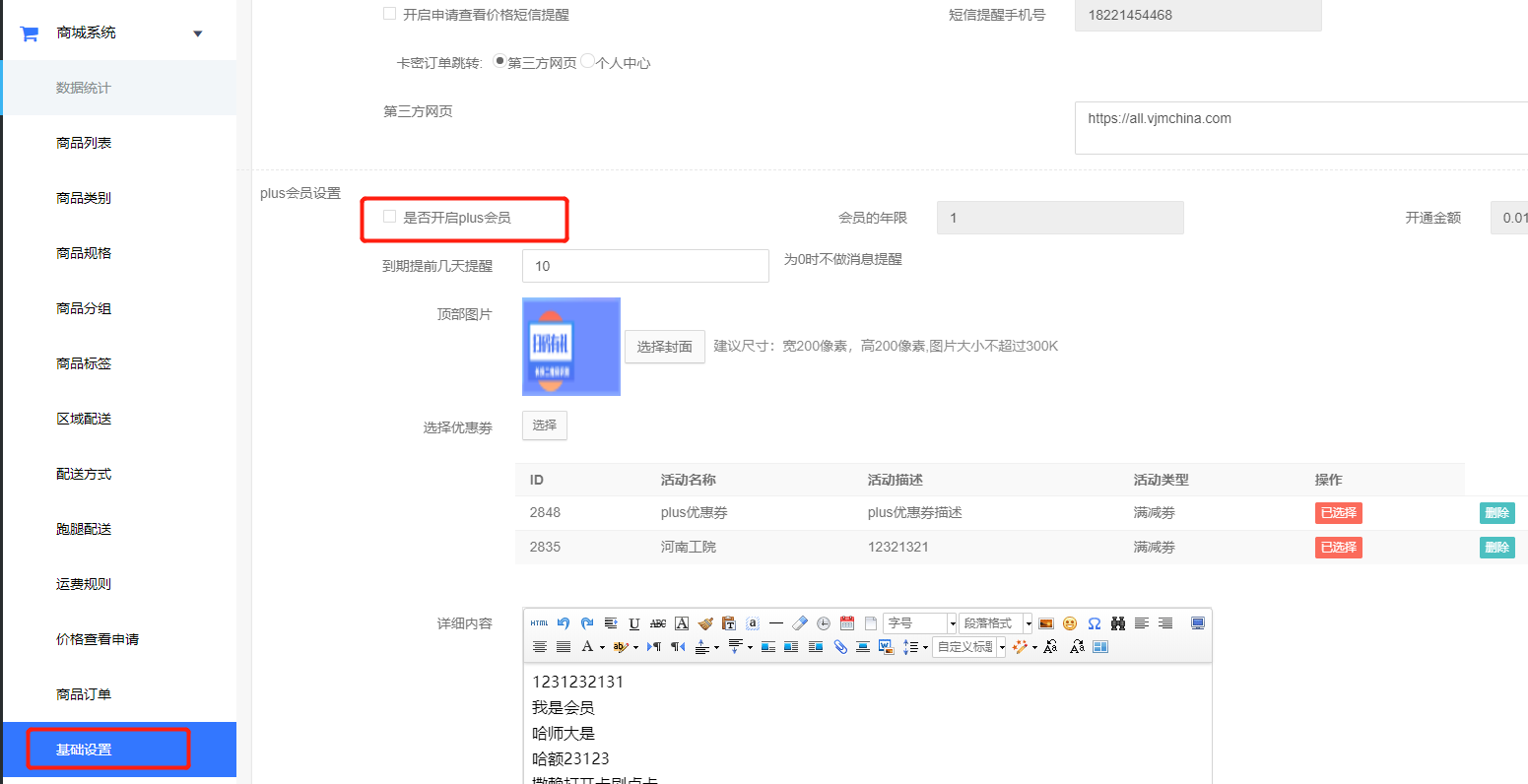Insert special character using Omega icon
Image resolution: width=1528 pixels, height=784 pixels.
pyautogui.click(x=1094, y=623)
